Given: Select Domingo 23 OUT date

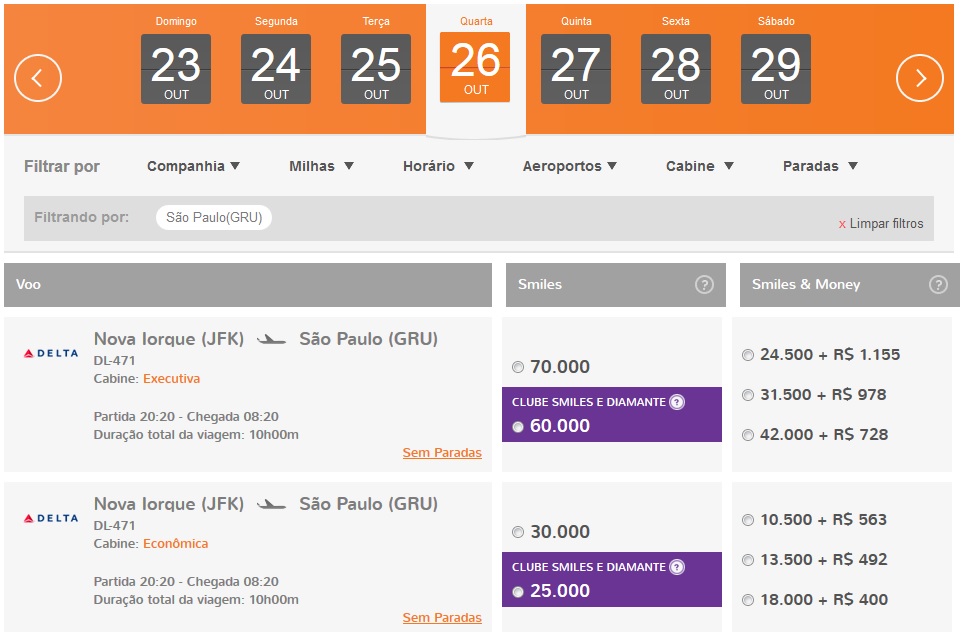Looking at the screenshot, I should [176, 69].
